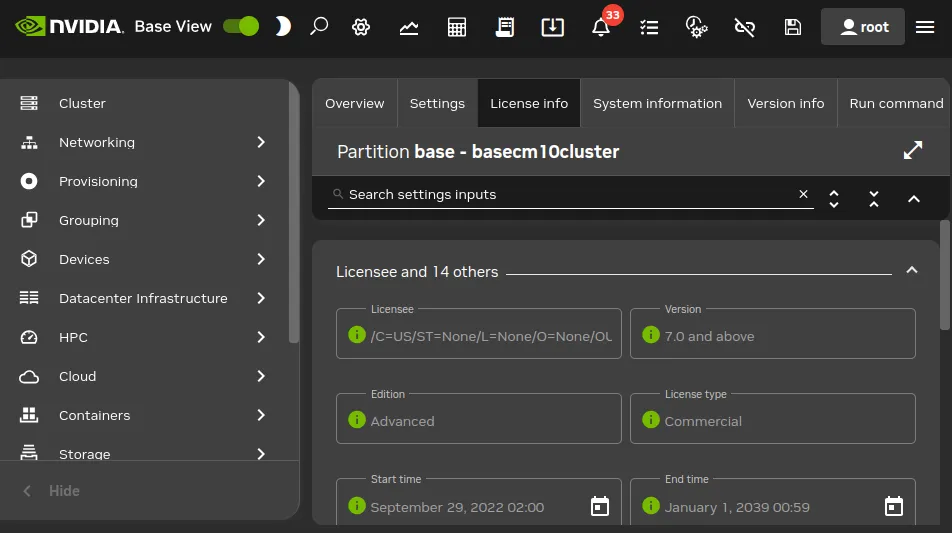Open the search magnifier icon in top bar

pyautogui.click(x=319, y=27)
